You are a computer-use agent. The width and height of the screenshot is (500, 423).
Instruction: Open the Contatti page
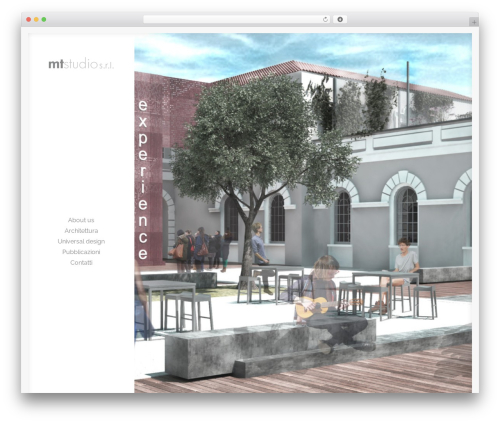81,263
